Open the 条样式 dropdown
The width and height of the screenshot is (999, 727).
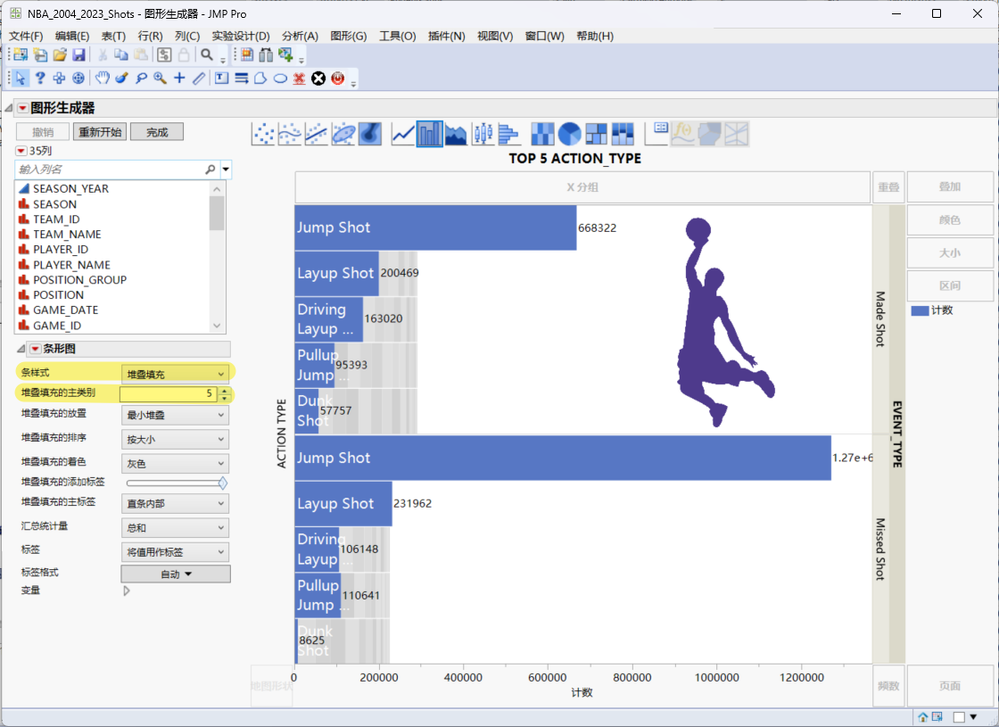click(x=175, y=373)
